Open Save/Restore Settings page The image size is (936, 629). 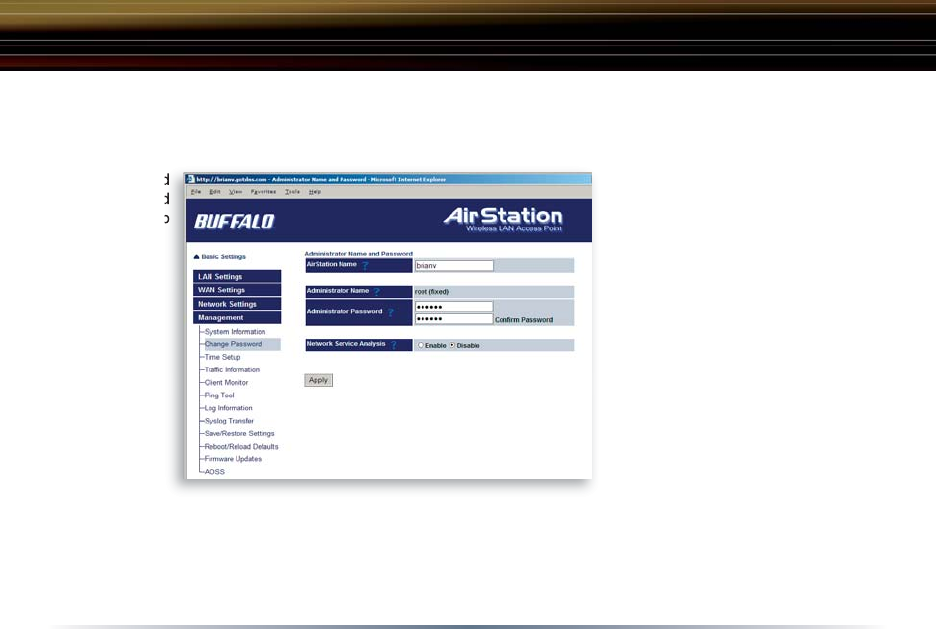[239, 433]
